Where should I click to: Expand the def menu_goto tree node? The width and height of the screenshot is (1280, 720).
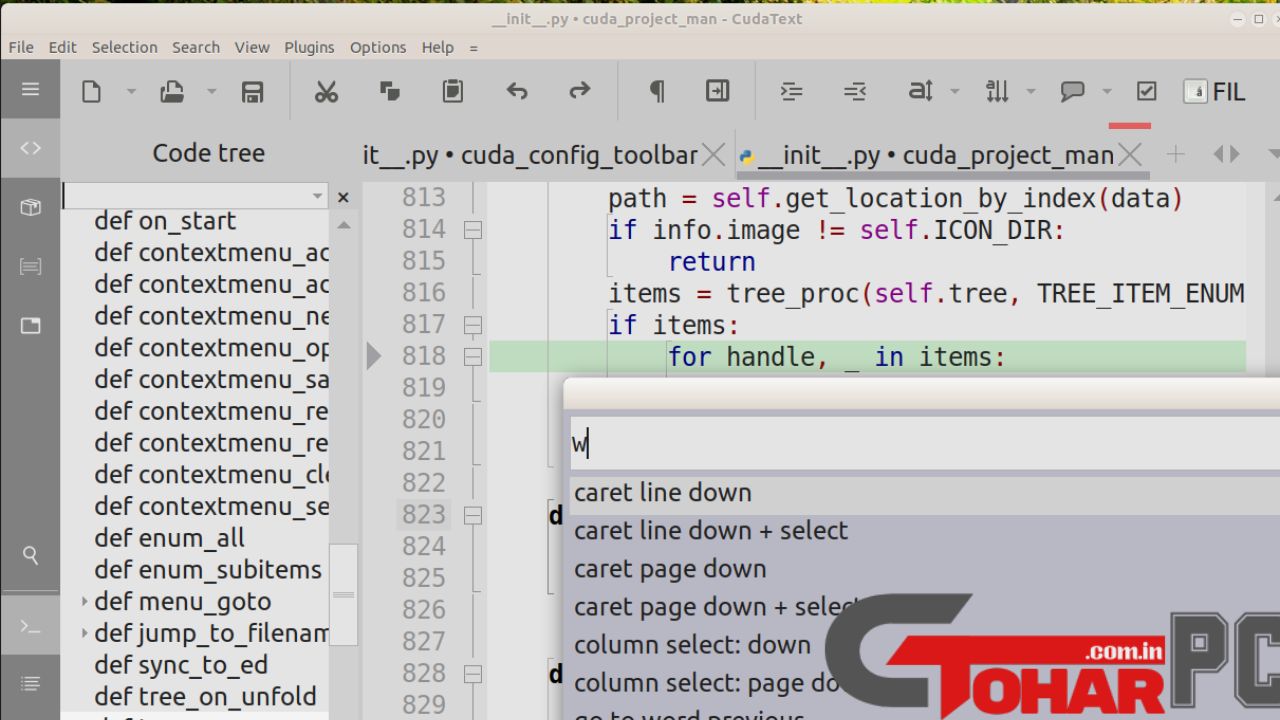(x=84, y=602)
